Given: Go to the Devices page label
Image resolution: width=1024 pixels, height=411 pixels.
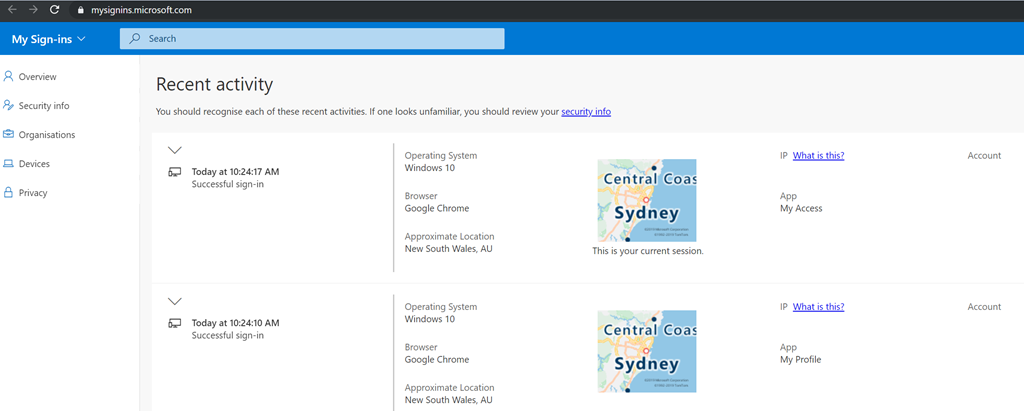Looking at the screenshot, I should [x=34, y=164].
